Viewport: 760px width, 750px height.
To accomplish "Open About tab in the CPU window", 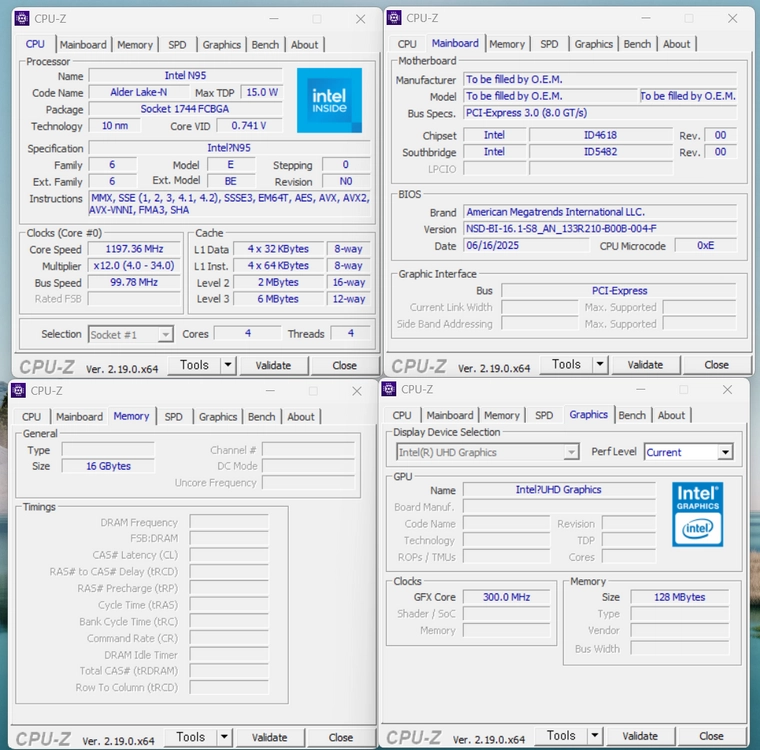I will (304, 45).
